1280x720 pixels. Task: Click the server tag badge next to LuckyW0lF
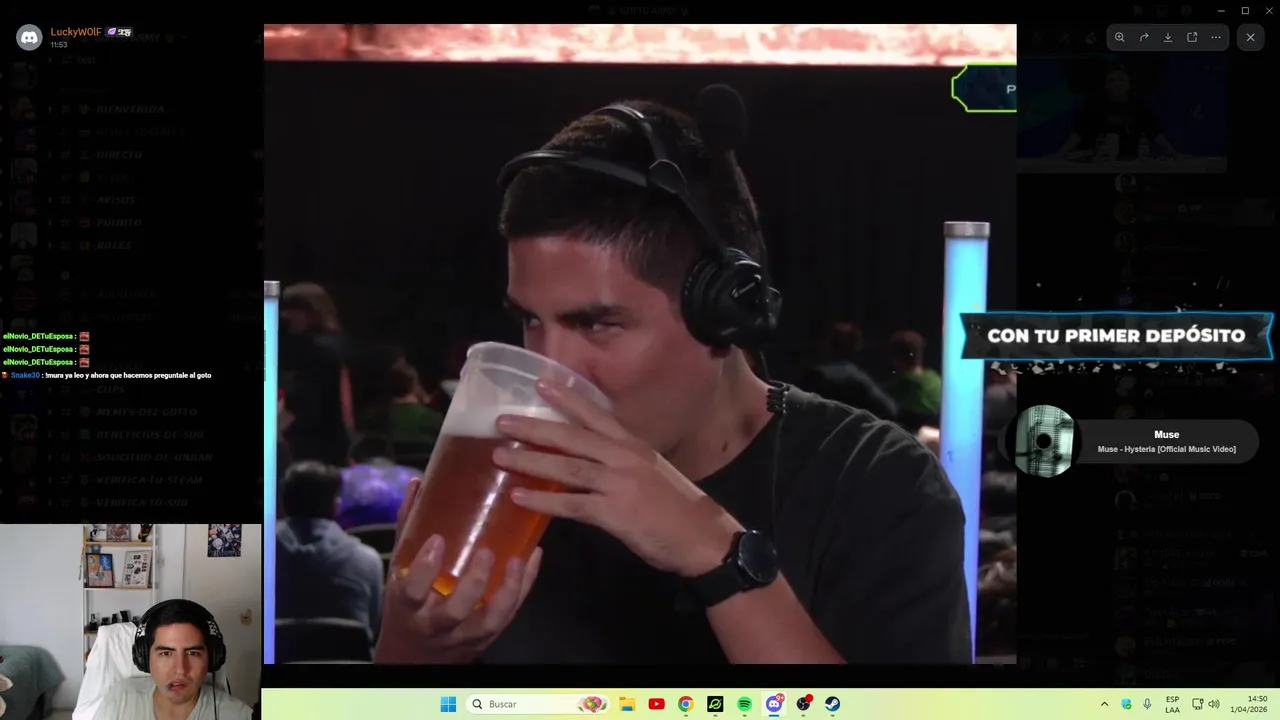pyautogui.click(x=119, y=32)
